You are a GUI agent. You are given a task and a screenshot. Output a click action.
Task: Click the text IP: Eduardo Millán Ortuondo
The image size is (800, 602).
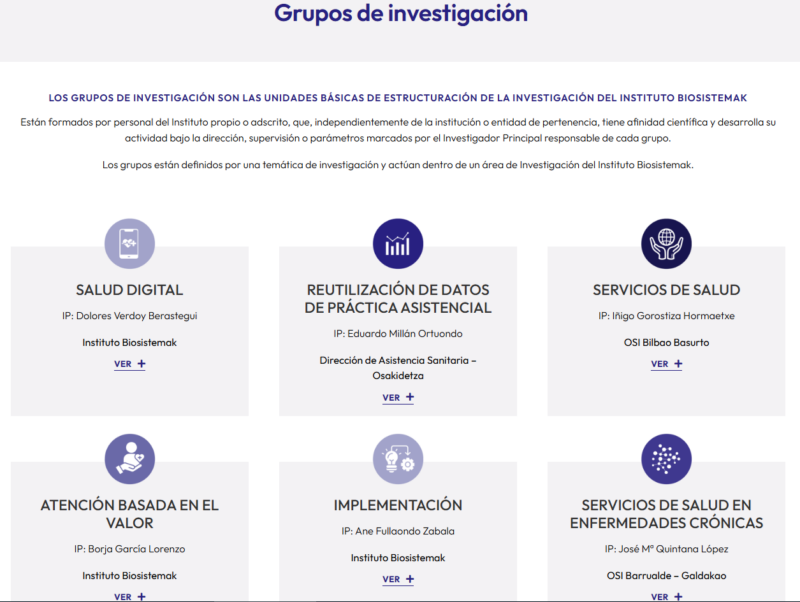coord(398,334)
